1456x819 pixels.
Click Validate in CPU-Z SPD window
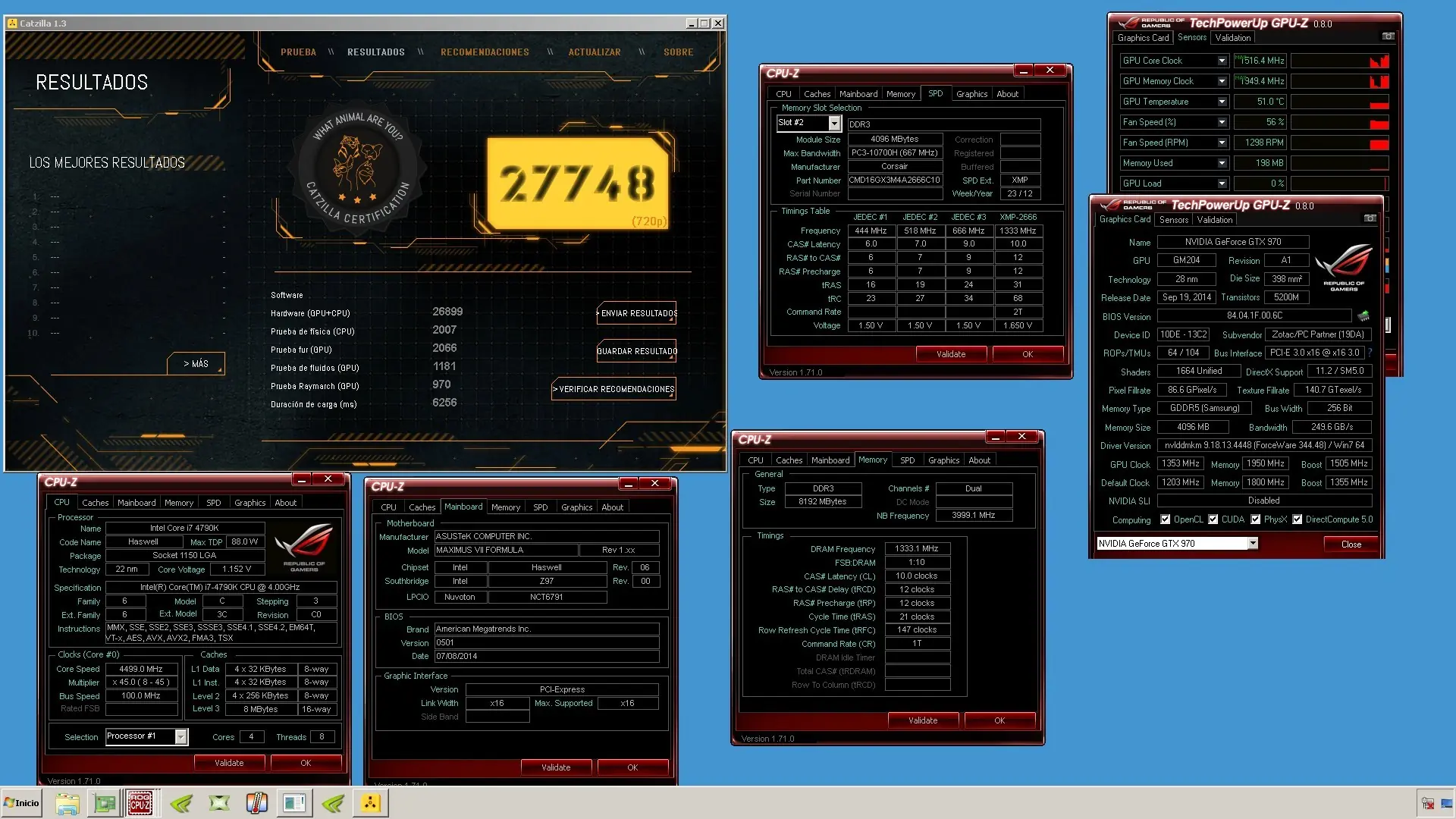pos(951,354)
